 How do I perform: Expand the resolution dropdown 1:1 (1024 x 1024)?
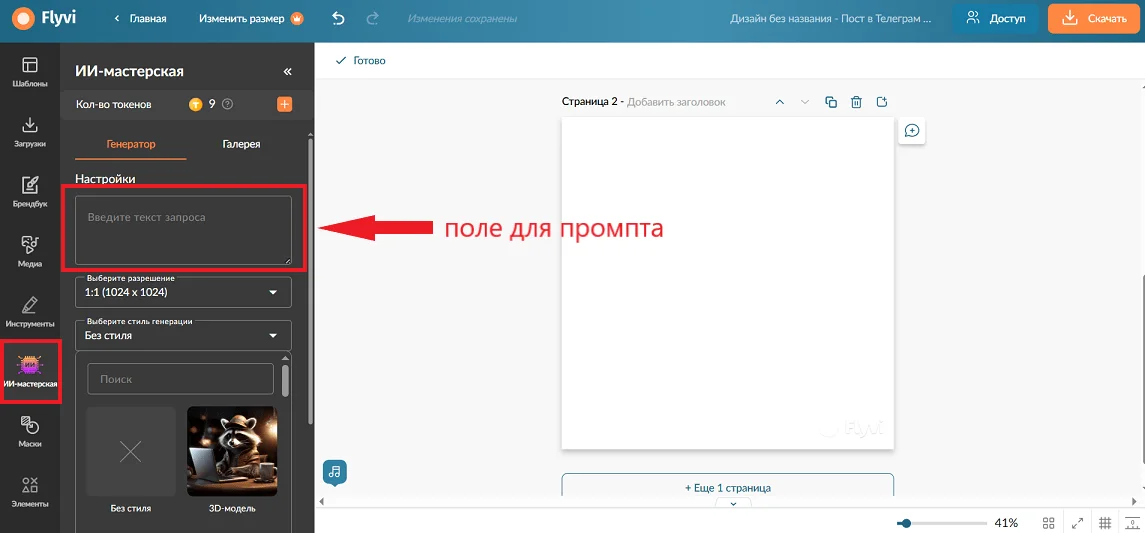point(183,292)
